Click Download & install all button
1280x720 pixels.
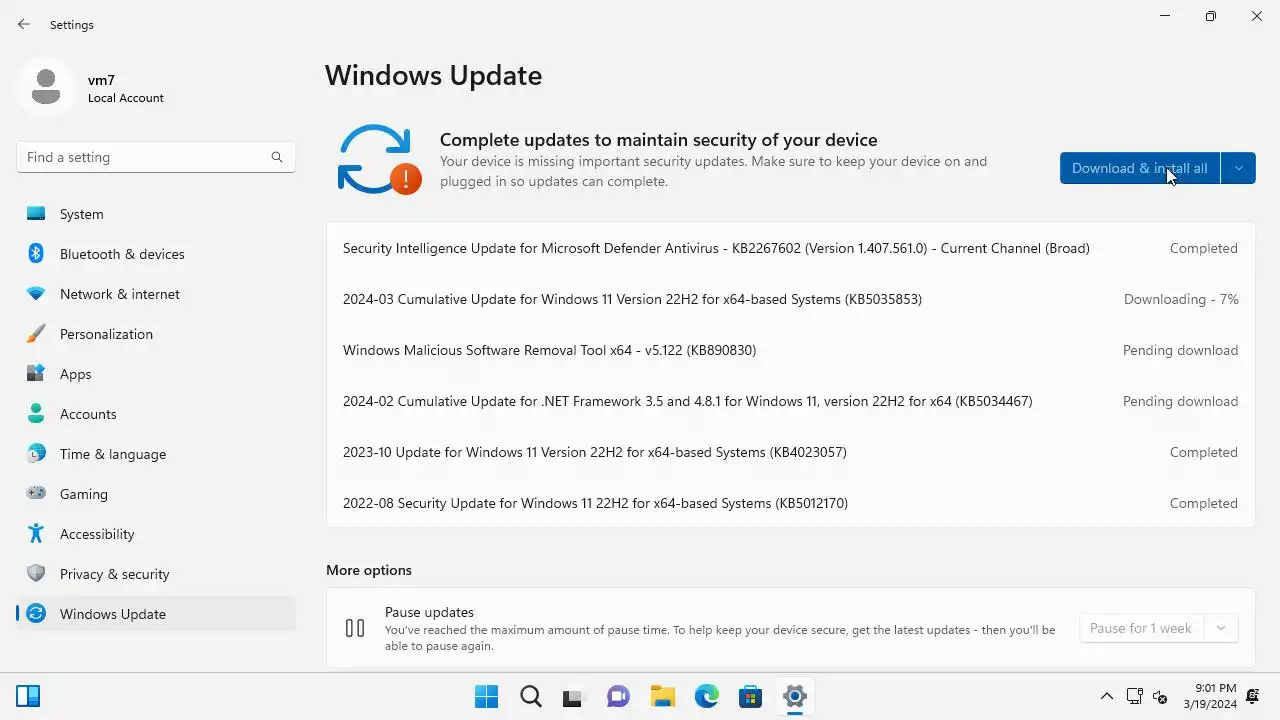tap(1140, 168)
